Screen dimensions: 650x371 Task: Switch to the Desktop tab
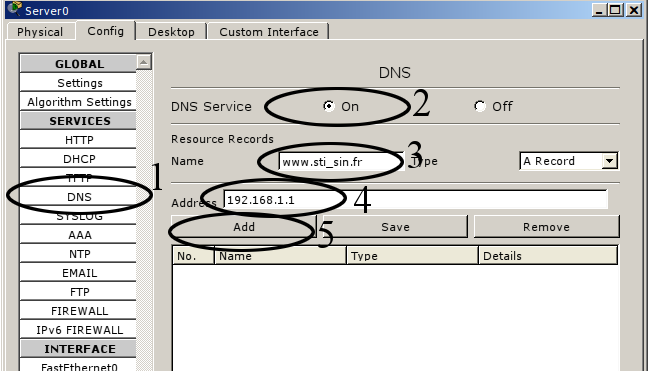pyautogui.click(x=171, y=32)
